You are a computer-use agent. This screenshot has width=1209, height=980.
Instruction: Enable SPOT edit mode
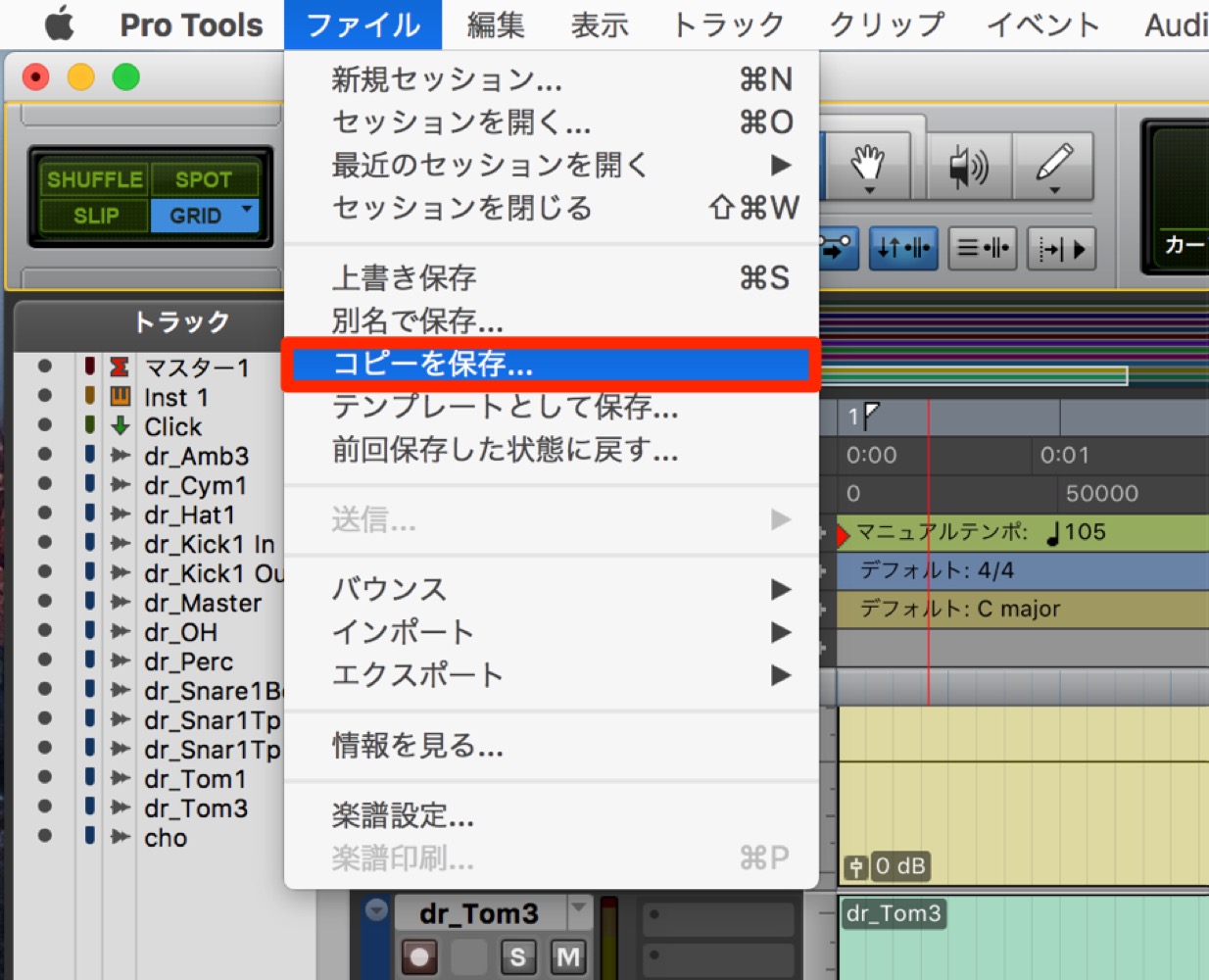click(x=204, y=179)
